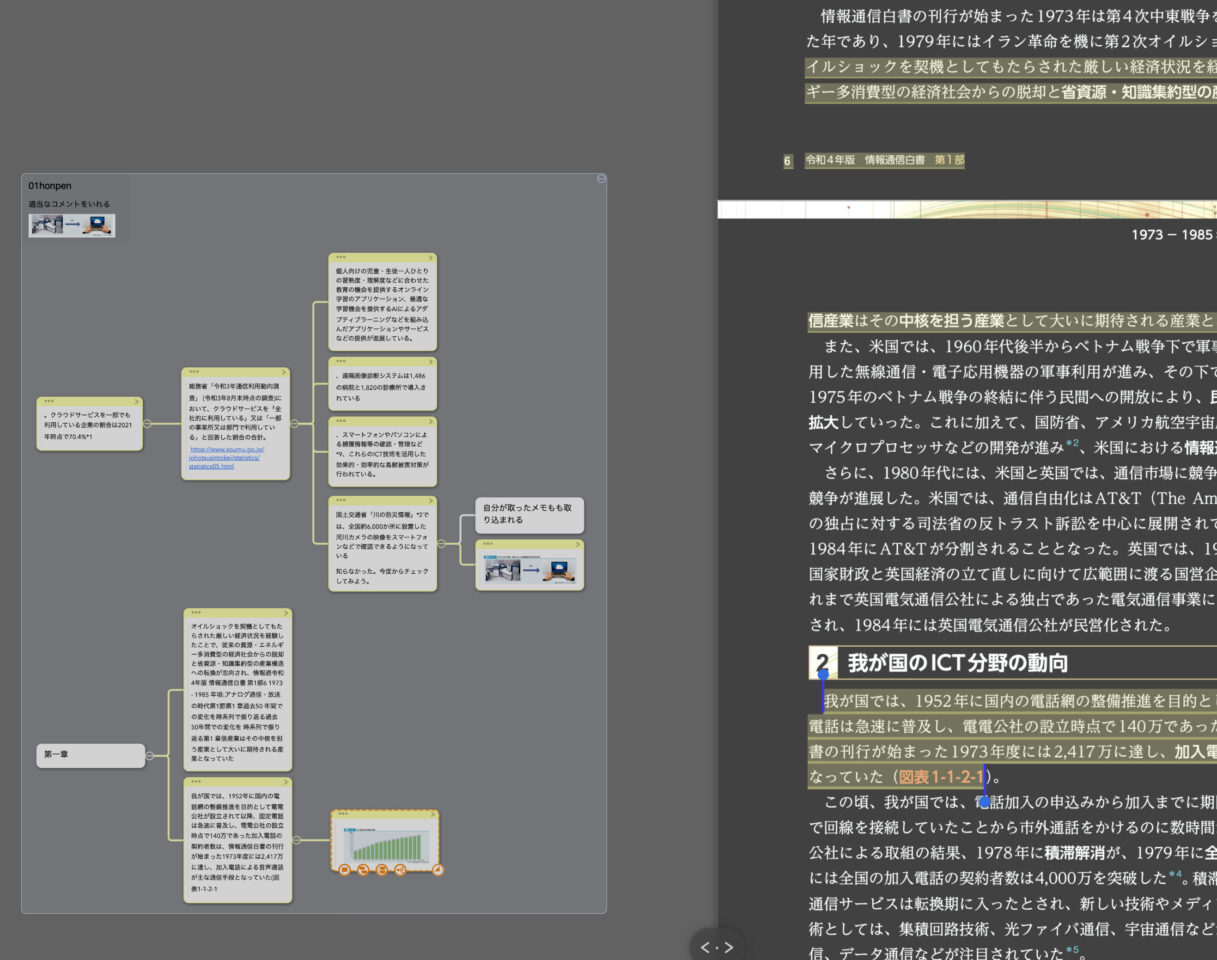The image size is (1217, 960).
Task: Collapse branch of the 第一章 node
Action: [x=150, y=756]
